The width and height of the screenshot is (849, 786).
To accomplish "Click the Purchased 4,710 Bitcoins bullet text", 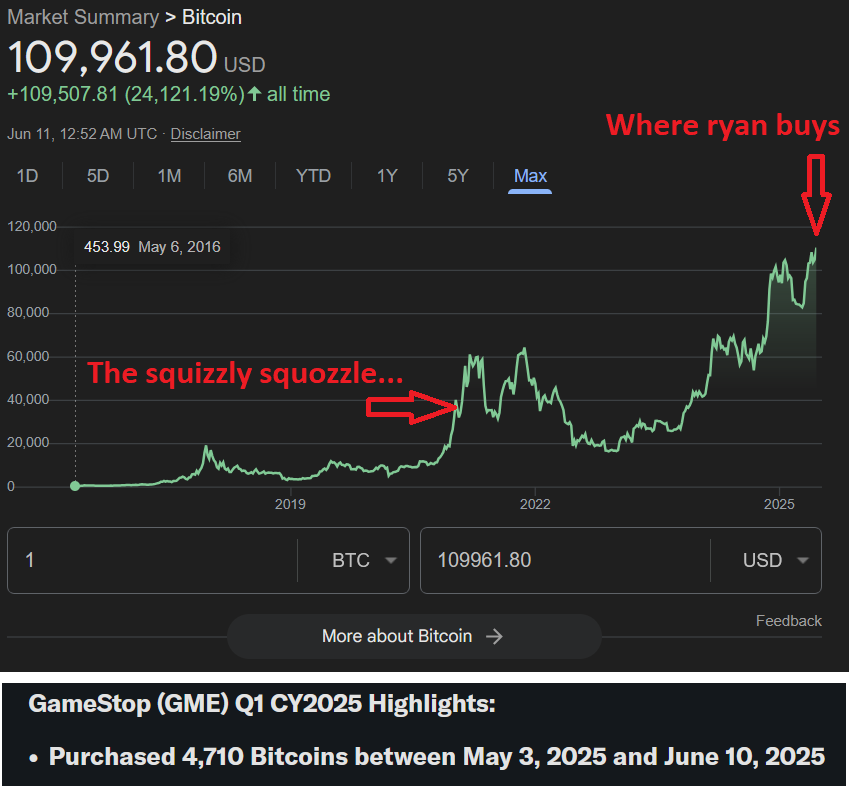I will (436, 756).
